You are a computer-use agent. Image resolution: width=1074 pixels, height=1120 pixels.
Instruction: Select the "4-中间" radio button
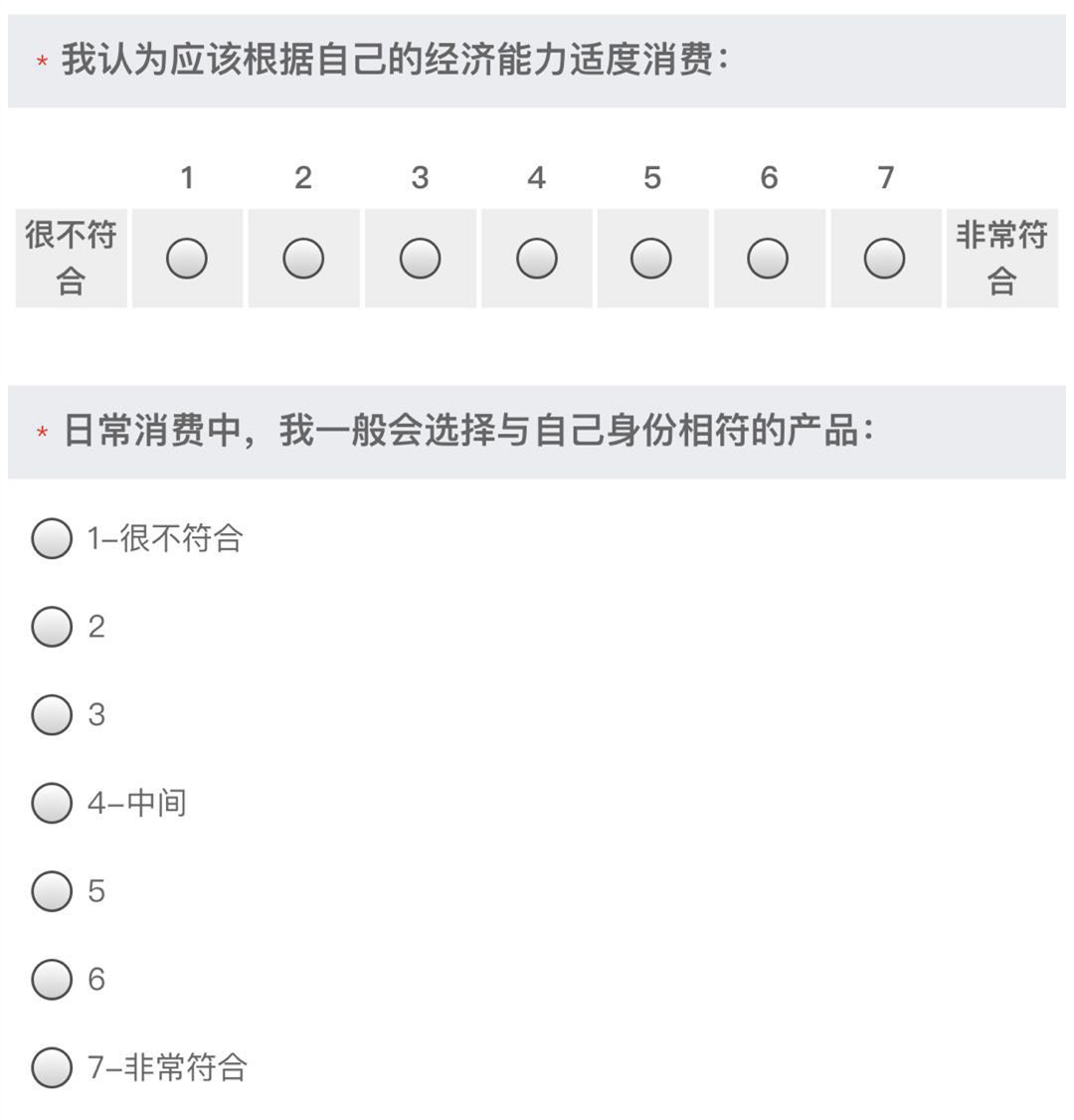52,803
